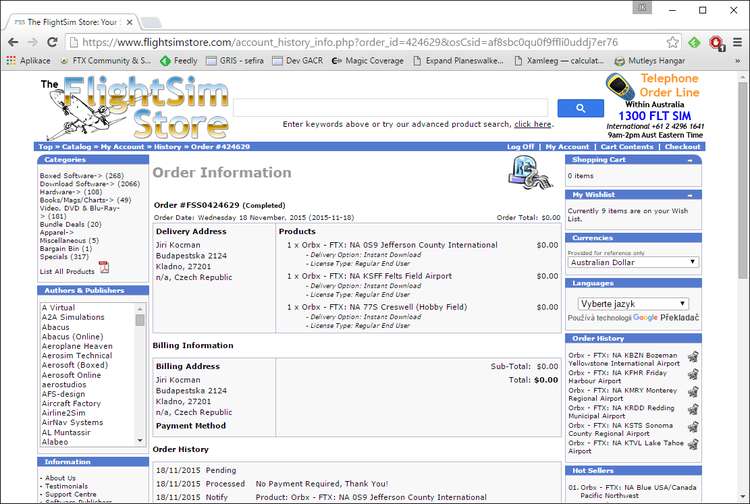Click the browser back arrow
The width and height of the screenshot is (750, 504).
tap(13, 42)
